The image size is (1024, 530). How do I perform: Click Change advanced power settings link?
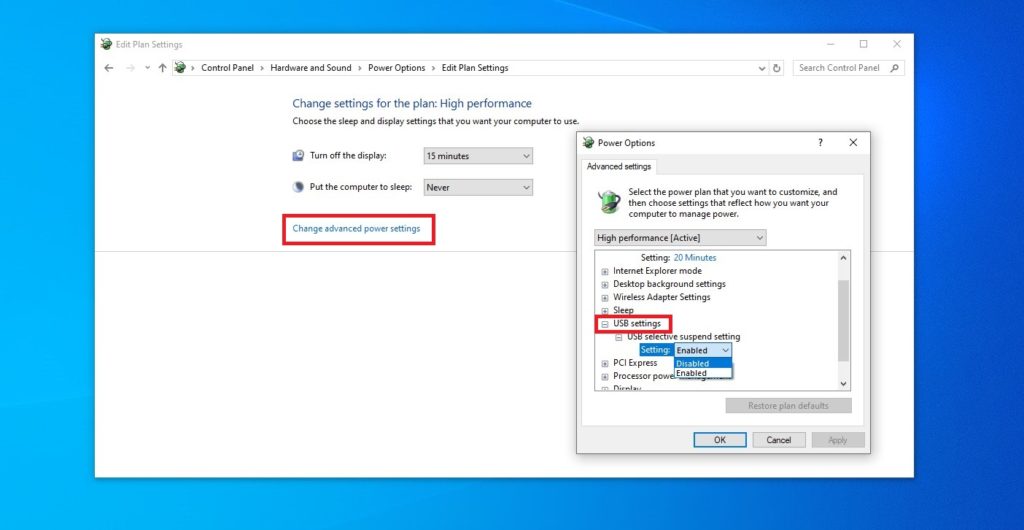tap(356, 228)
